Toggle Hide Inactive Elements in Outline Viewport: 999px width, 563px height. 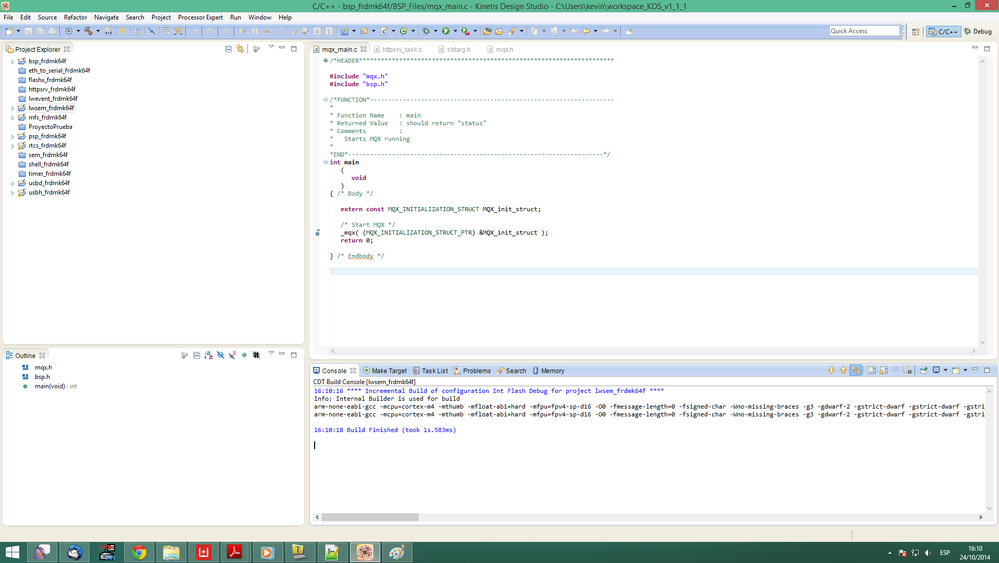tap(256, 355)
